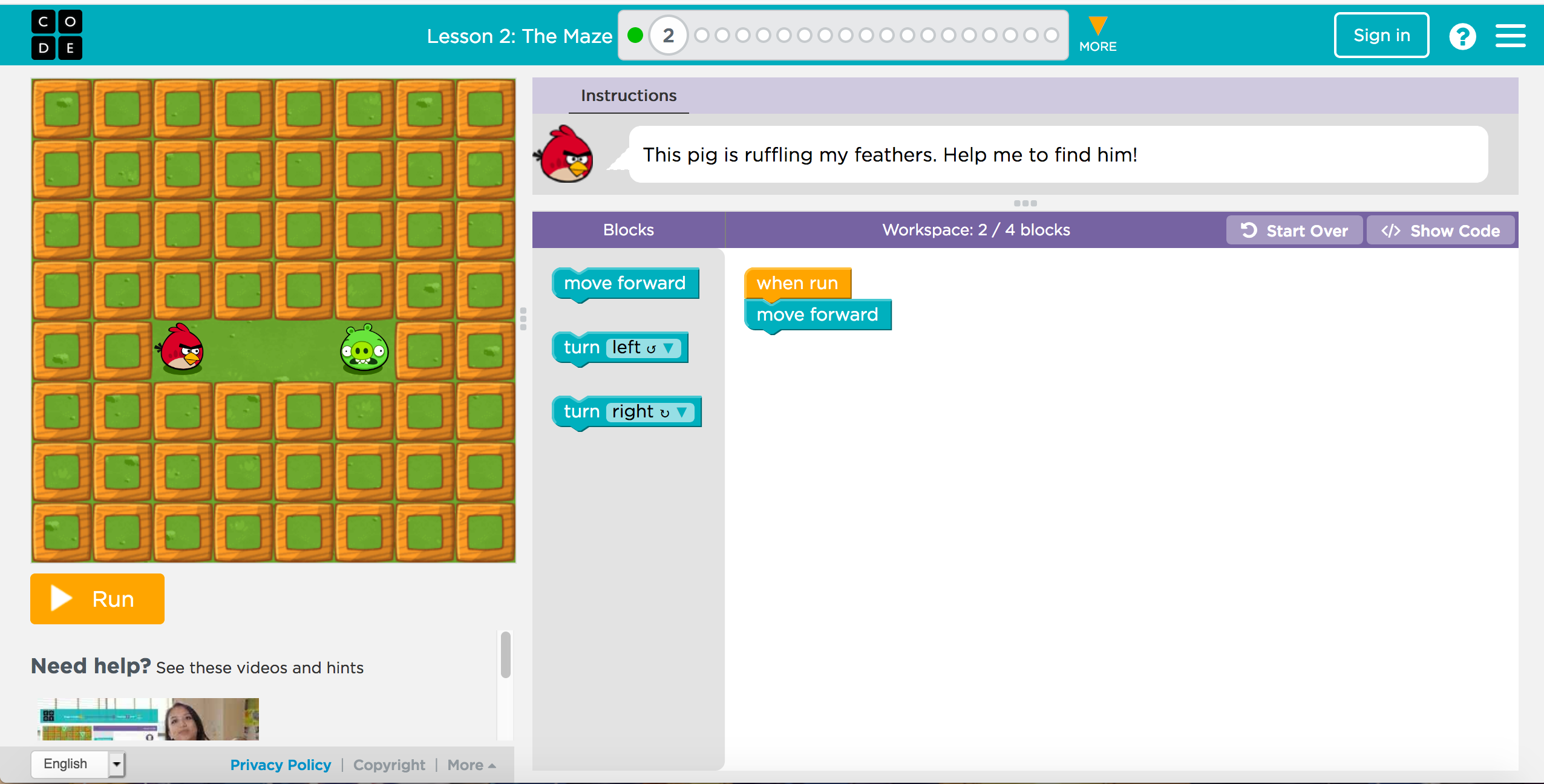Go to completed level 1 green dot
Image resolution: width=1544 pixels, height=784 pixels.
click(x=635, y=36)
